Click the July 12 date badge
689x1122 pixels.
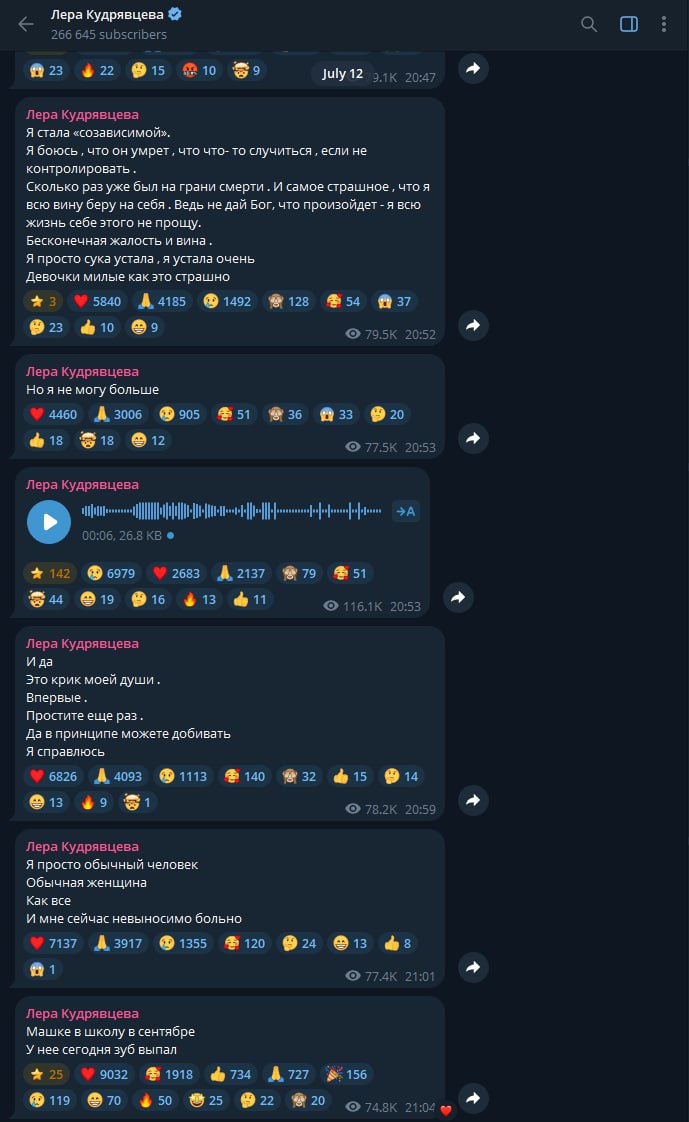342,74
